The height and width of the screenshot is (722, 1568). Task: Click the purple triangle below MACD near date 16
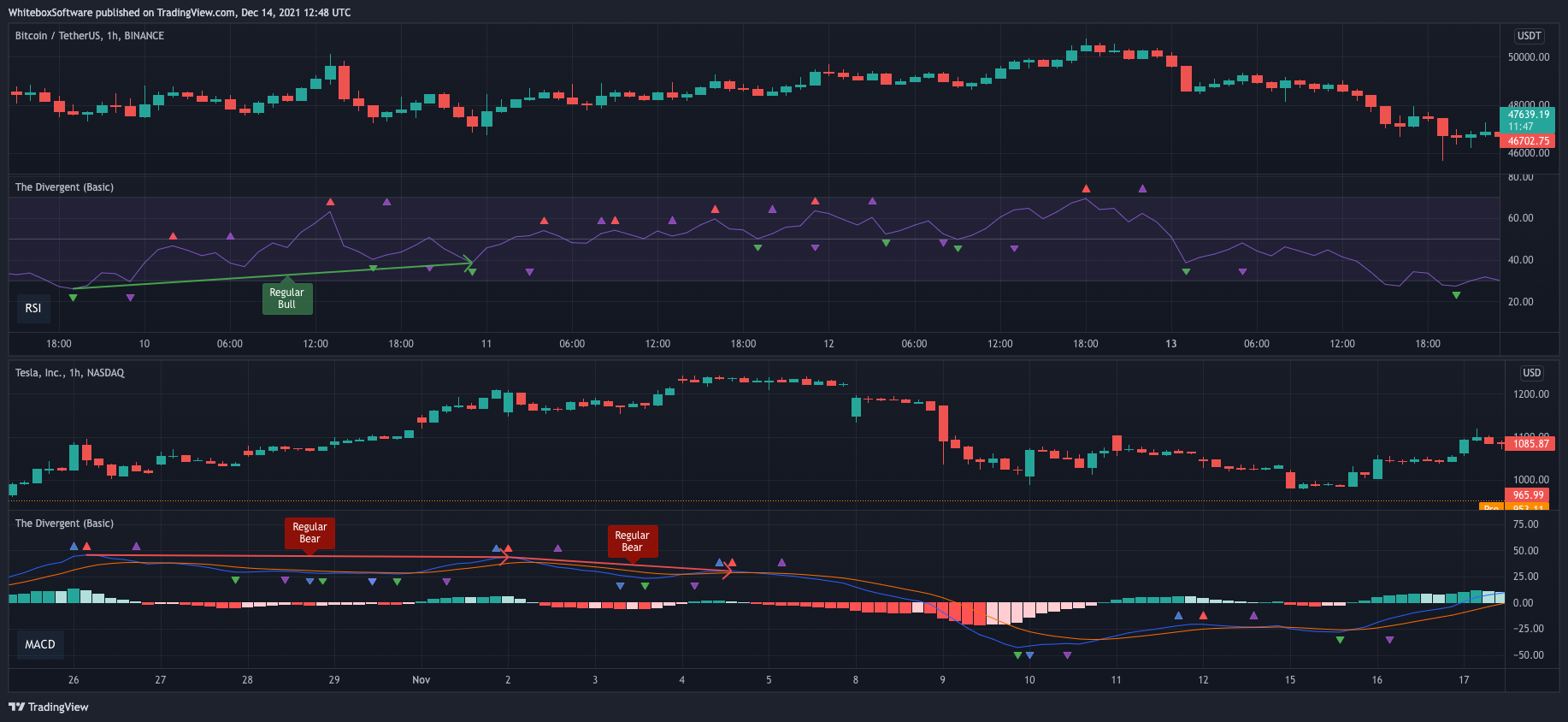tap(1389, 640)
